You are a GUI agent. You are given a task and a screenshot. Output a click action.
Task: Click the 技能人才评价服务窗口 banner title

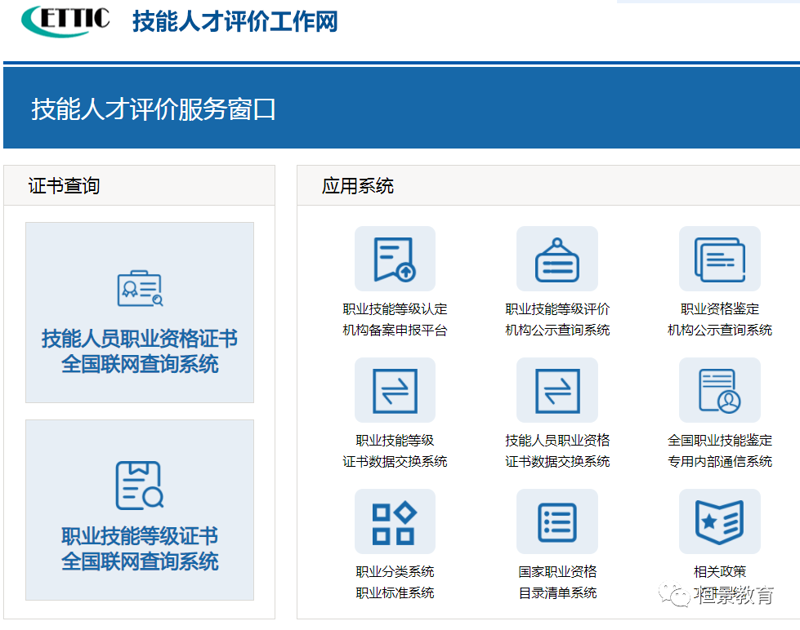click(x=154, y=109)
